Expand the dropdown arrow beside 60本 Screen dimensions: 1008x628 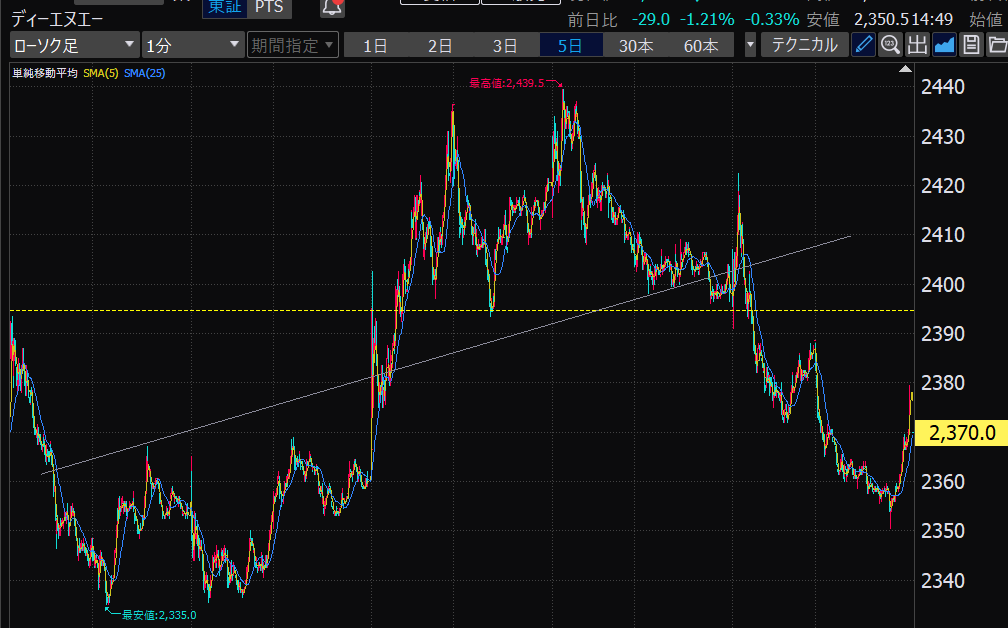[x=750, y=46]
